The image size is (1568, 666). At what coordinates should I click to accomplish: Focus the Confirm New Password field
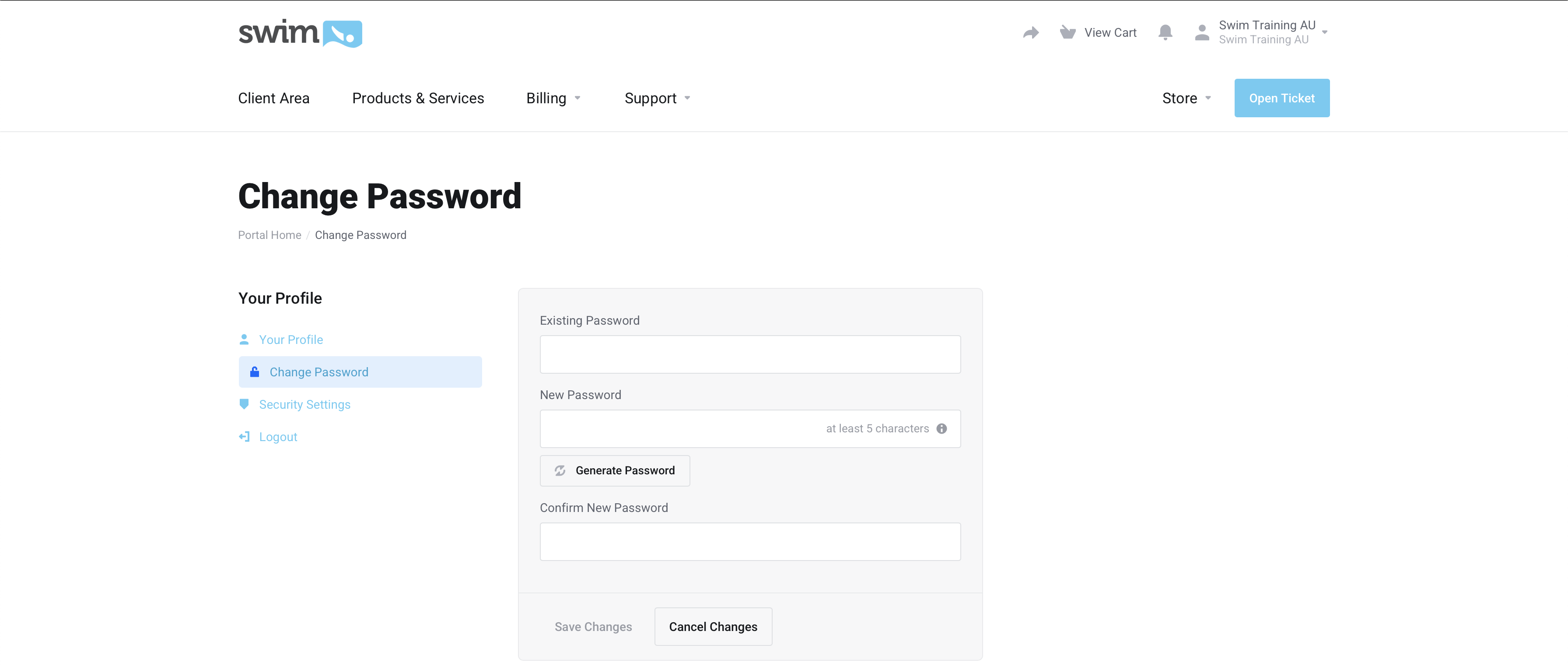tap(750, 541)
